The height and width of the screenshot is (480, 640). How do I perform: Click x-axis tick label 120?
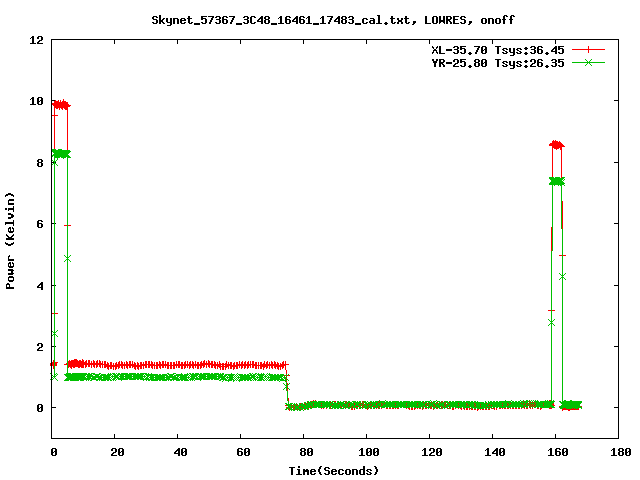pos(432,452)
